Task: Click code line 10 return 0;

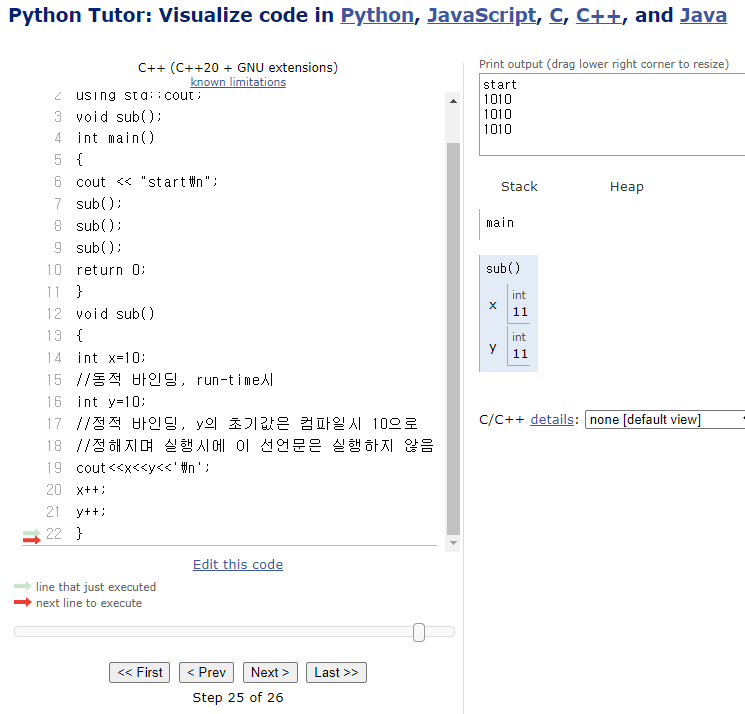Action: tap(111, 270)
